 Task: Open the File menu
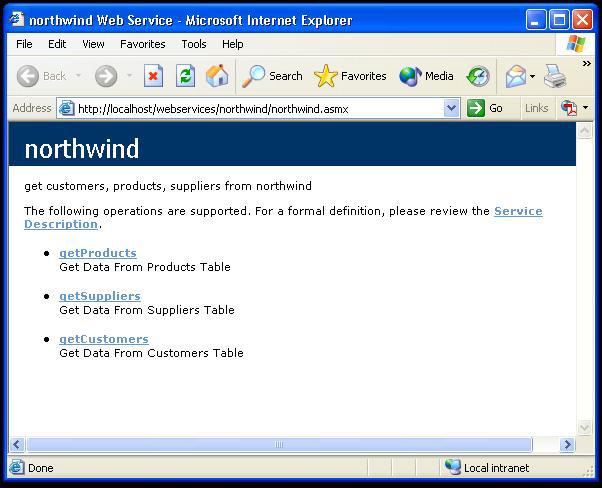[24, 44]
